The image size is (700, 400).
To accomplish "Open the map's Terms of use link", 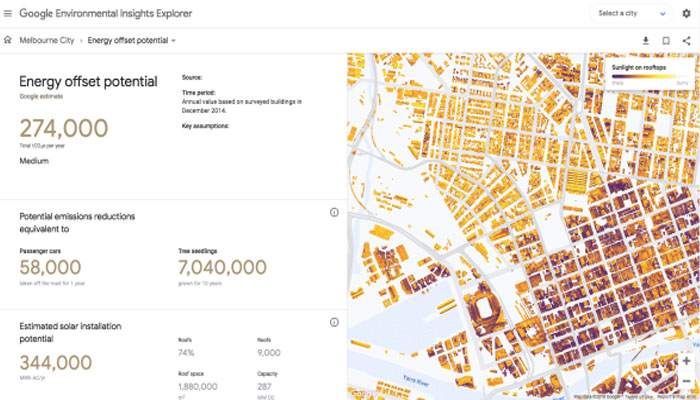I will pos(635,396).
